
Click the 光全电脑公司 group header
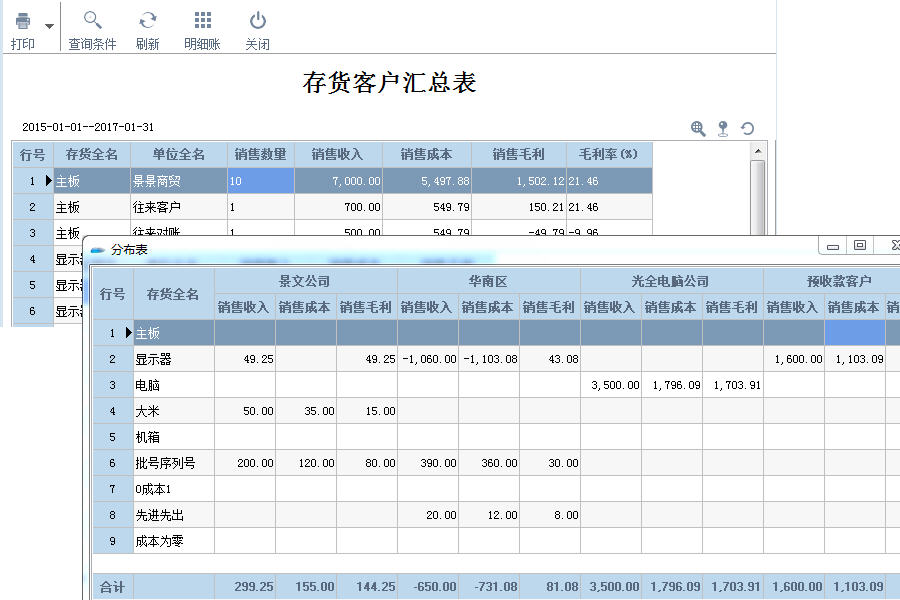[x=672, y=281]
